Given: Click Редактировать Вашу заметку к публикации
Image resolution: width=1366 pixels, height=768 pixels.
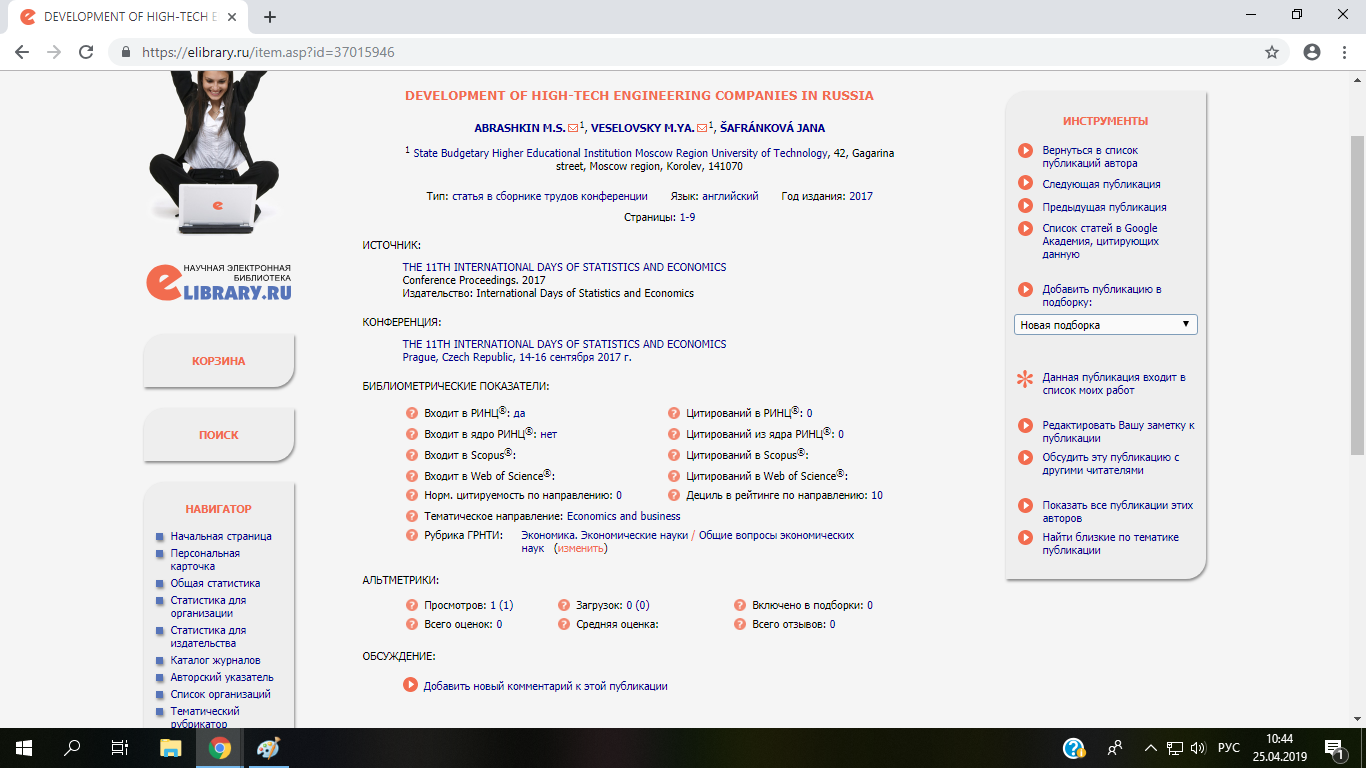Looking at the screenshot, I should 1119,431.
